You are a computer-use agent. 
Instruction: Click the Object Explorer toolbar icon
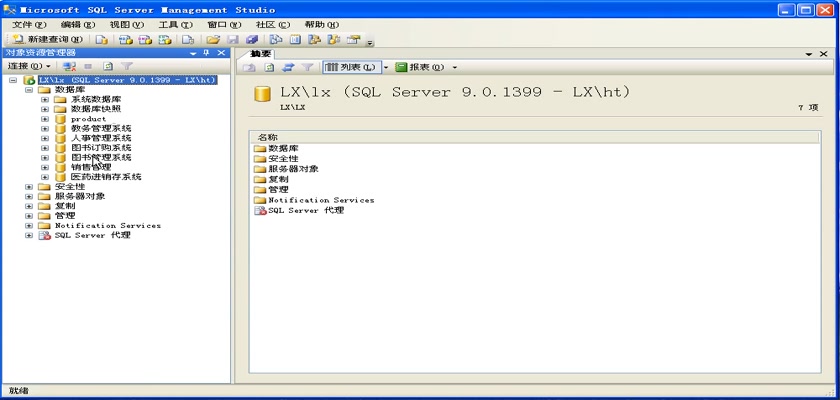(314, 39)
